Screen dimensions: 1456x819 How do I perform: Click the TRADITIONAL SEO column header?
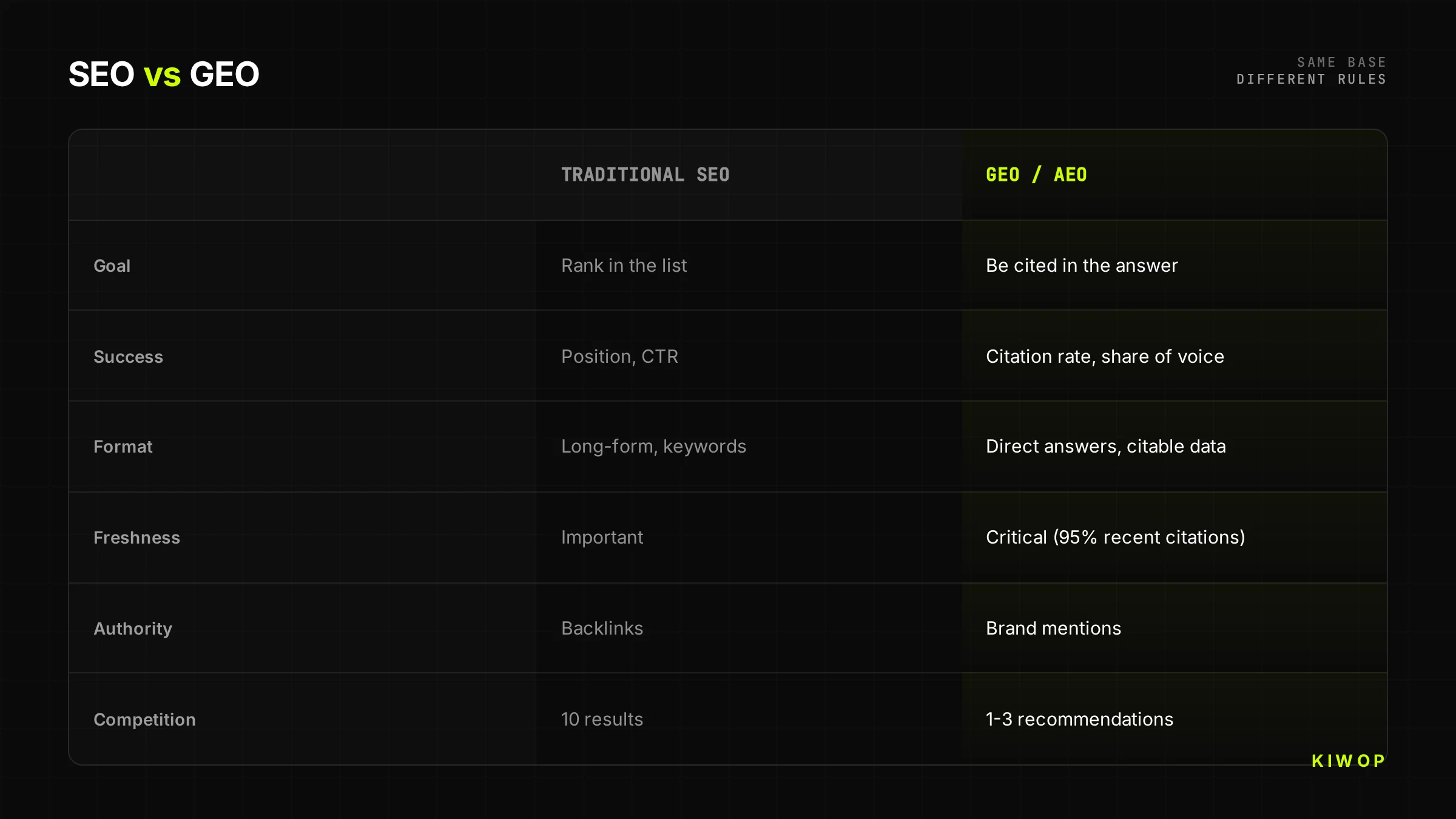pos(645,175)
